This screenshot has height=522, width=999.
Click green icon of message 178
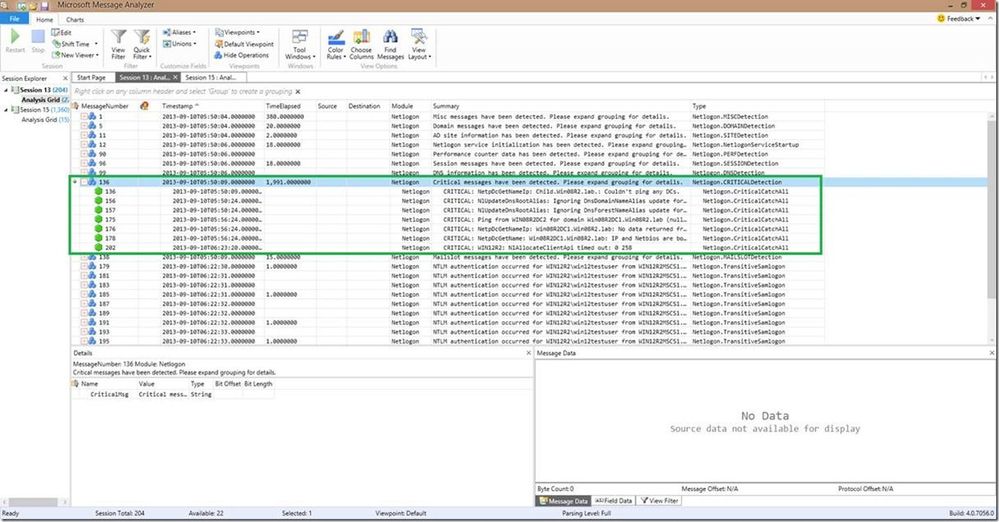point(98,238)
